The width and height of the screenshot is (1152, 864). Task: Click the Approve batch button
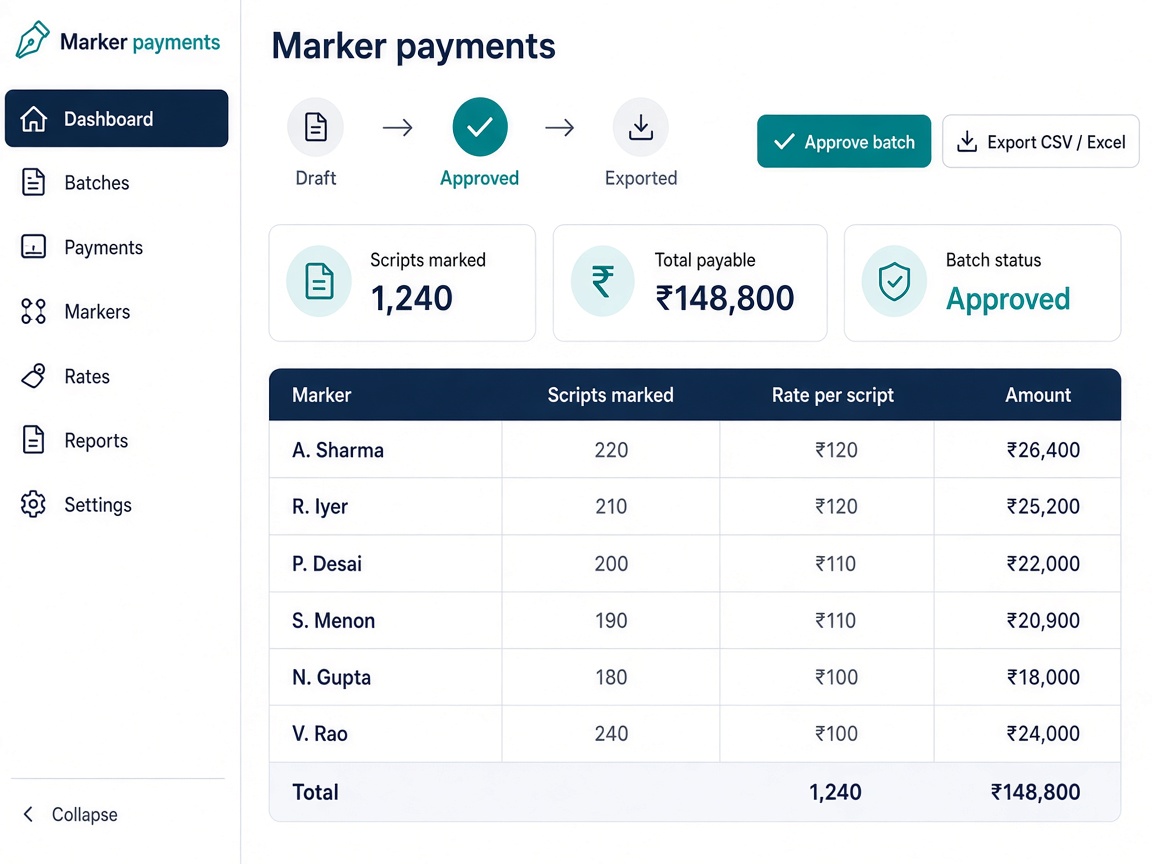(x=844, y=141)
